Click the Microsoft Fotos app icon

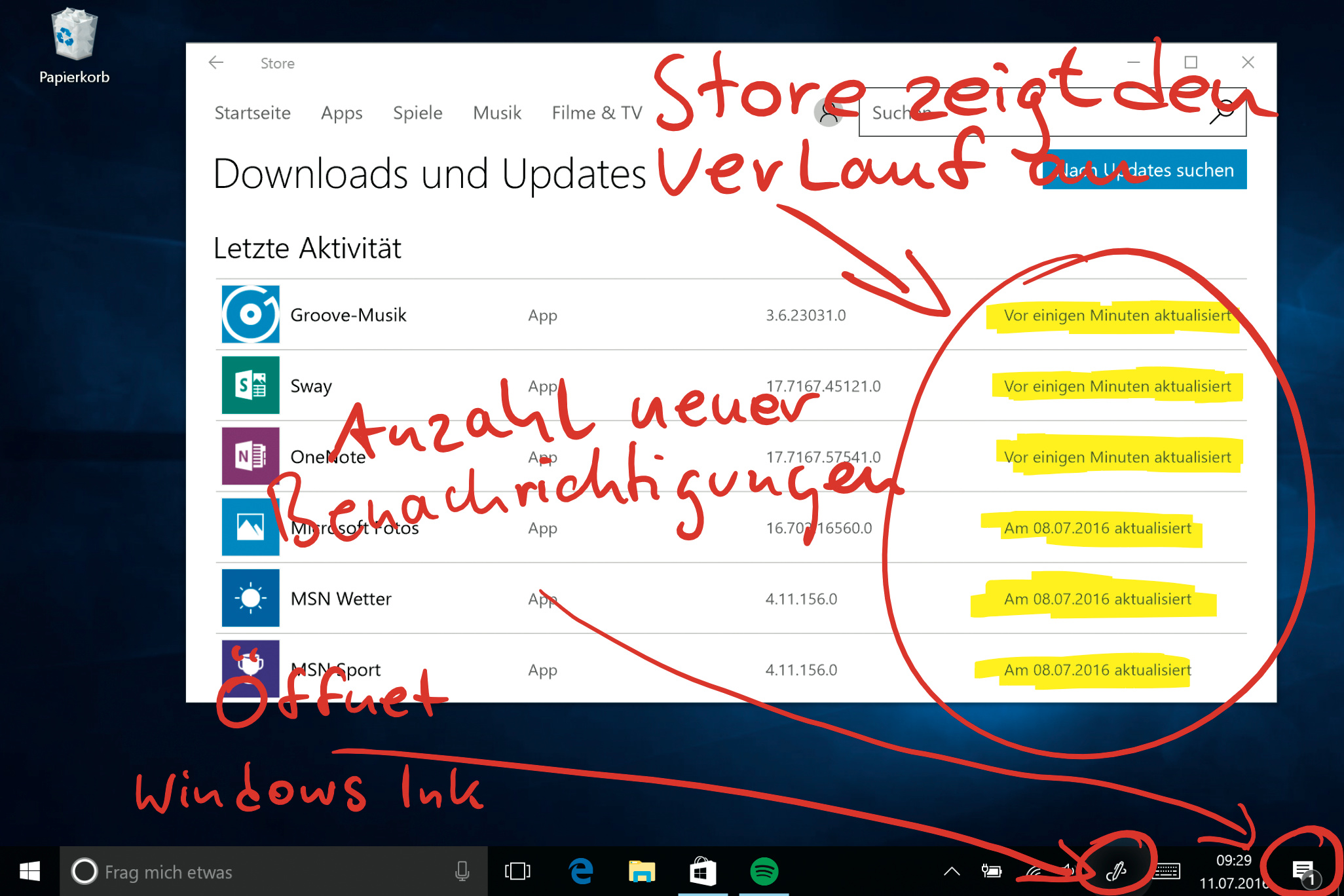[250, 527]
